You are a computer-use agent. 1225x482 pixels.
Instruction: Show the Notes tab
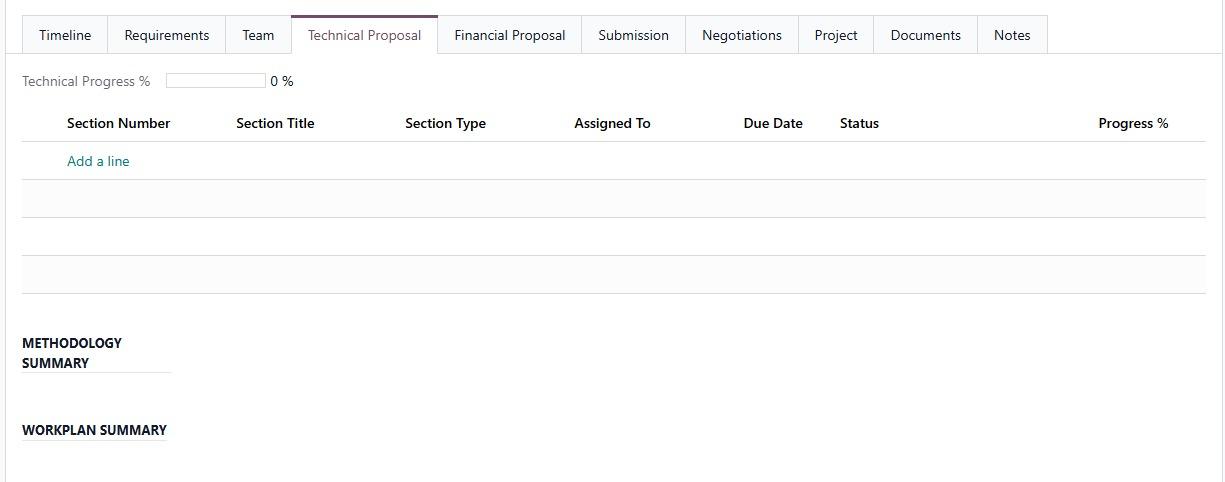[x=1011, y=35]
